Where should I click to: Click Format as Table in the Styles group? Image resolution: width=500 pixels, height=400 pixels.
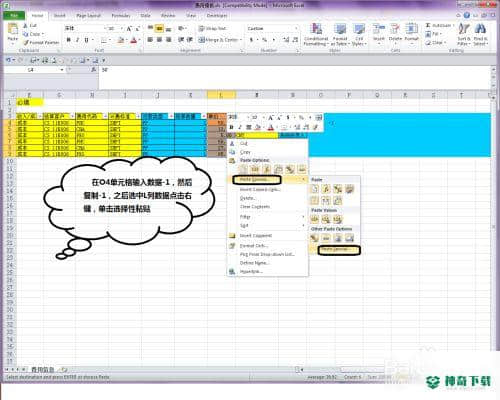coord(340,34)
